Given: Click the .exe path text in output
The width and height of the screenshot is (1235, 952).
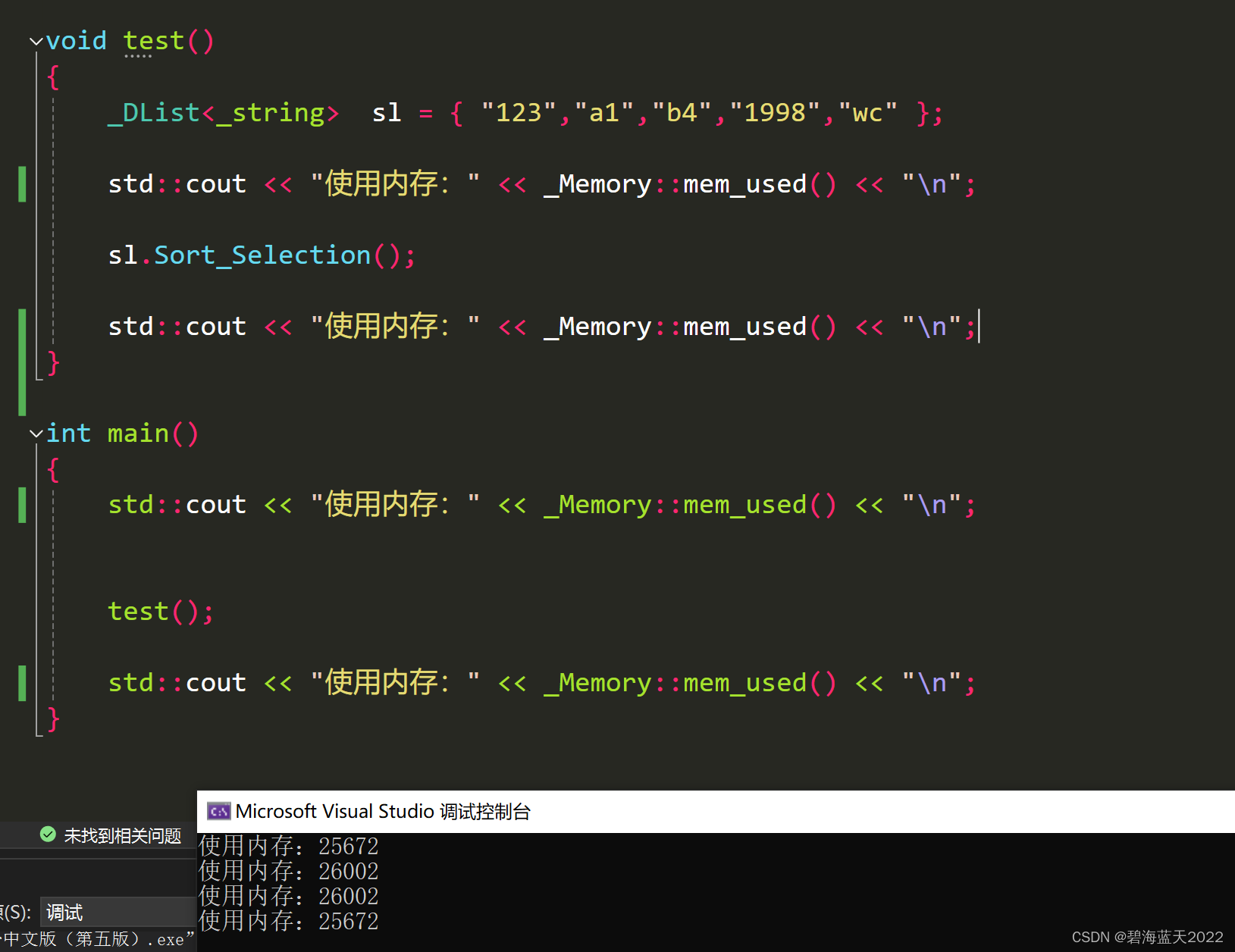Looking at the screenshot, I should pos(97,939).
